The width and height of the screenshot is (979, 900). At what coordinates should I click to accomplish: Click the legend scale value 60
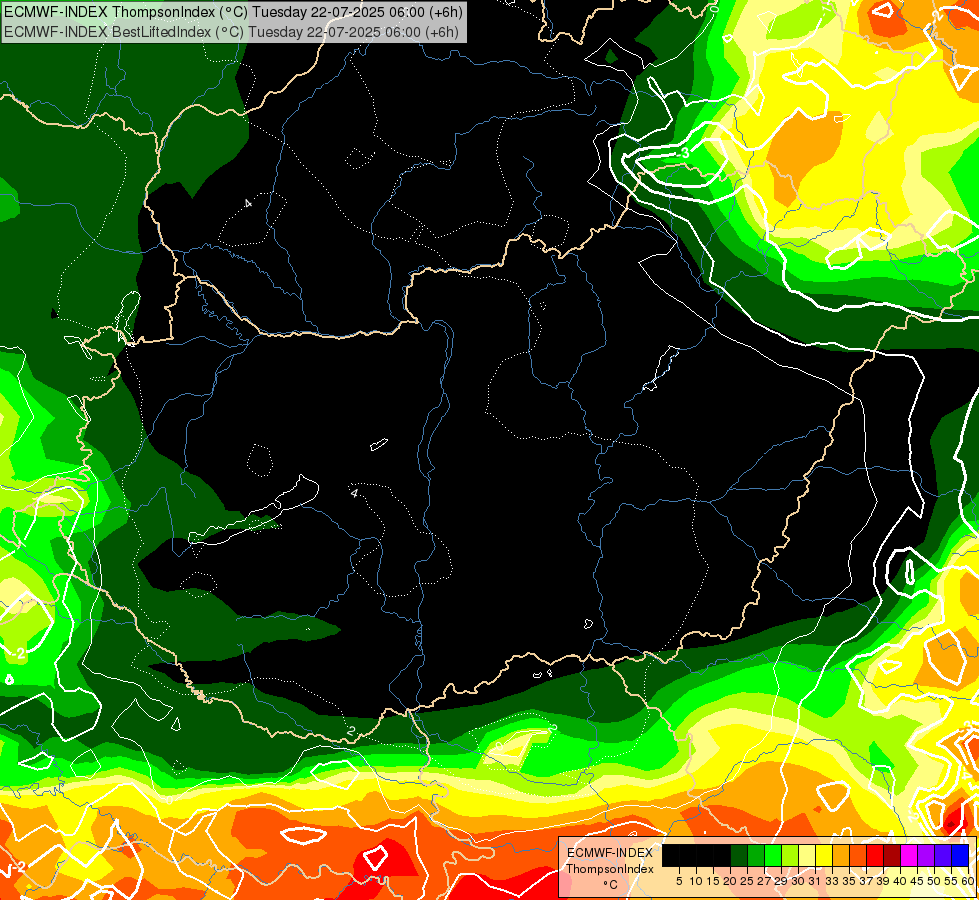(968, 881)
